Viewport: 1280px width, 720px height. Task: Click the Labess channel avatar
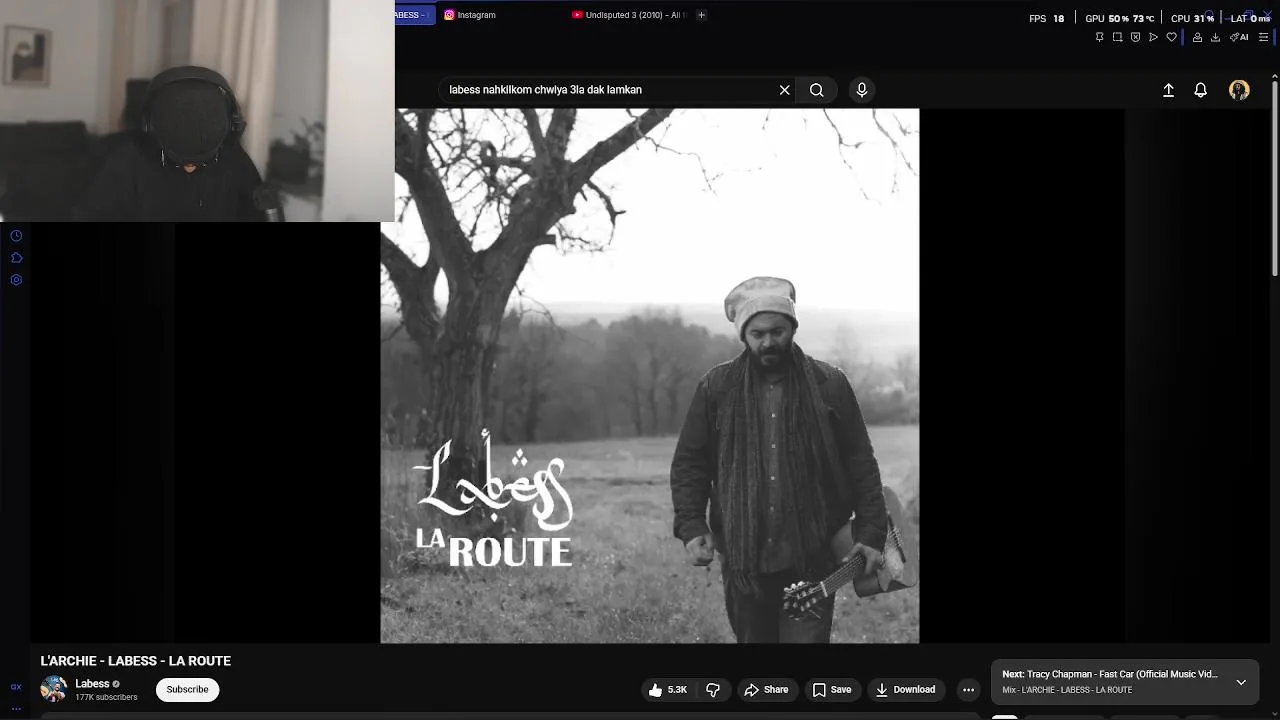tap(53, 689)
